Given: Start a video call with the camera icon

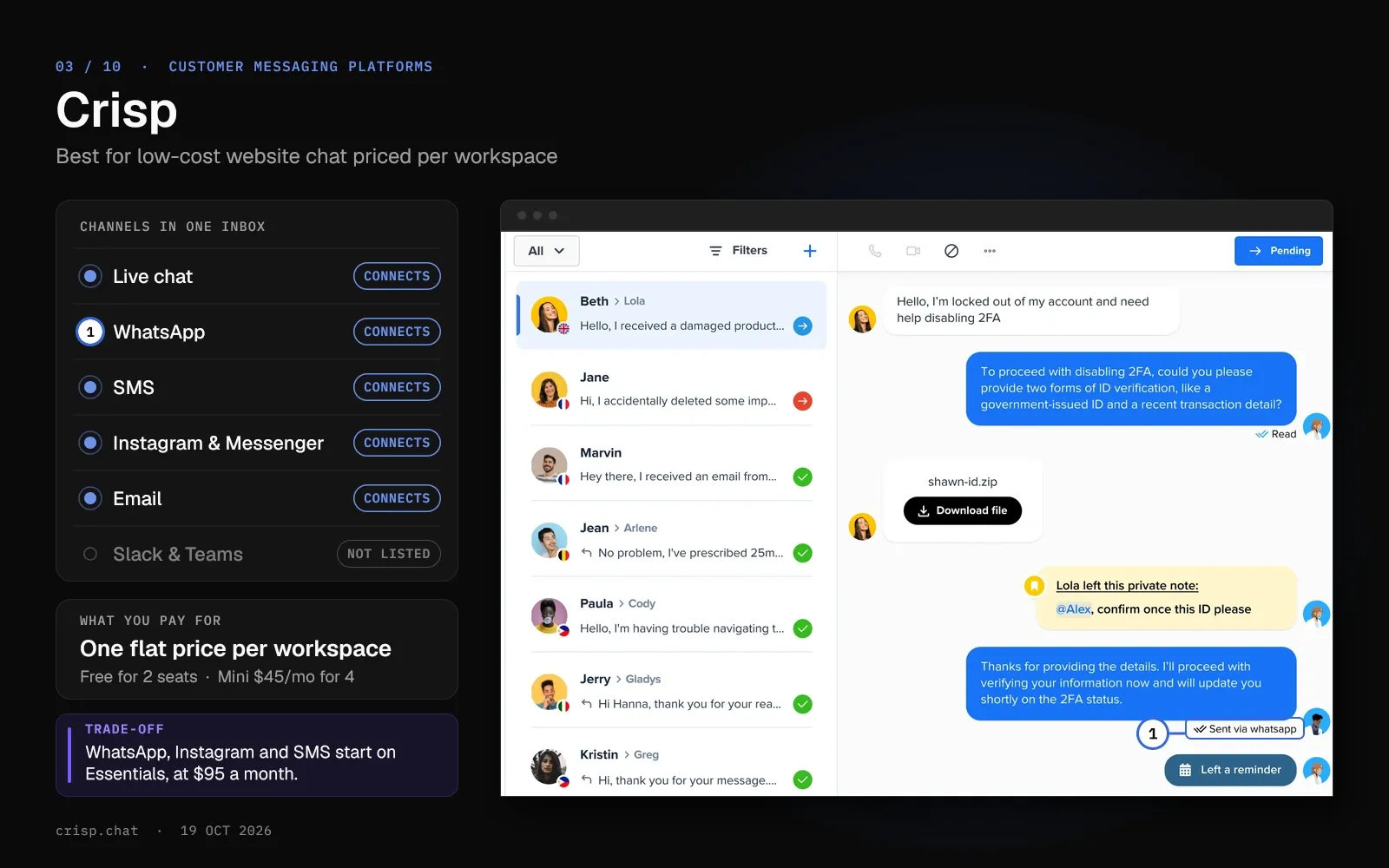Looking at the screenshot, I should (x=913, y=251).
